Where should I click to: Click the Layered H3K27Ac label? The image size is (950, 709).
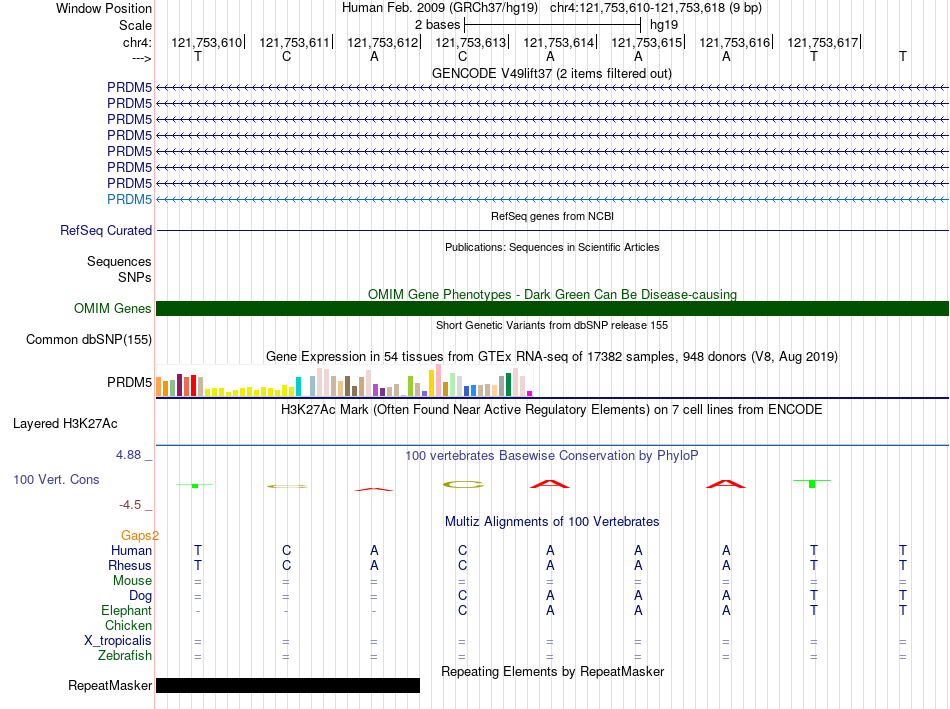(65, 424)
